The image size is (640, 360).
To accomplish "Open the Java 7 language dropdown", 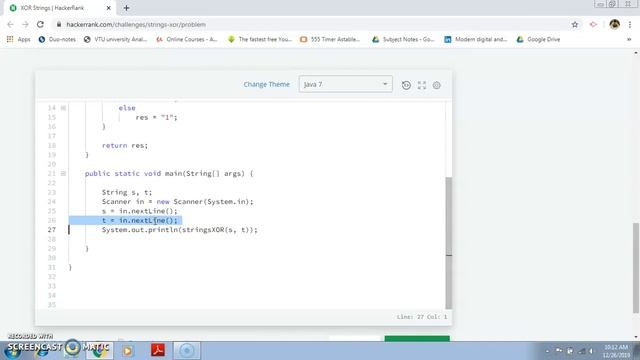I will pyautogui.click(x=345, y=84).
